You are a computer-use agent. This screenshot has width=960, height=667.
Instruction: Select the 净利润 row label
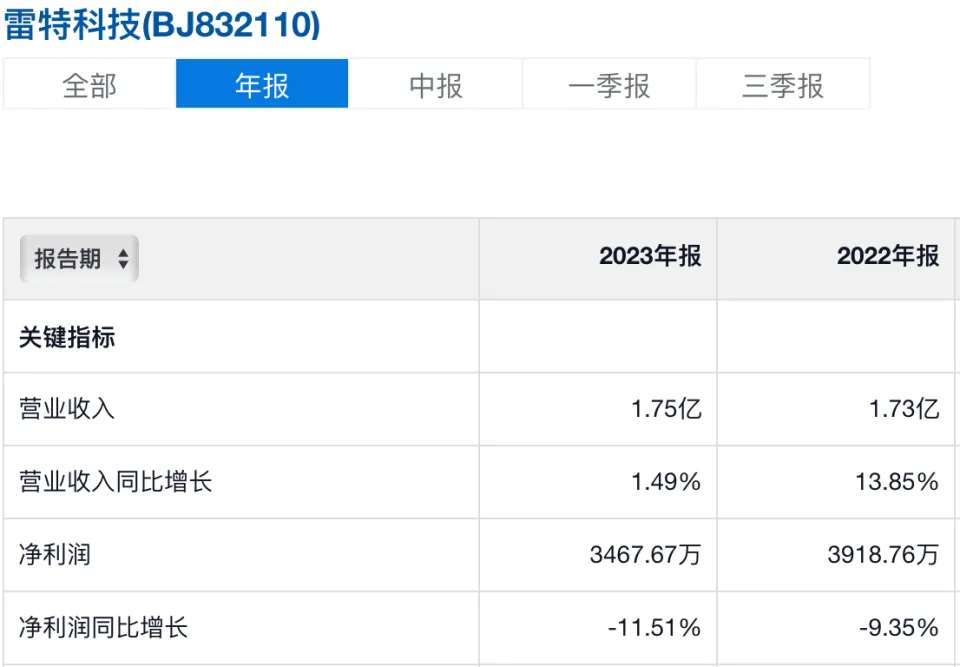55,554
